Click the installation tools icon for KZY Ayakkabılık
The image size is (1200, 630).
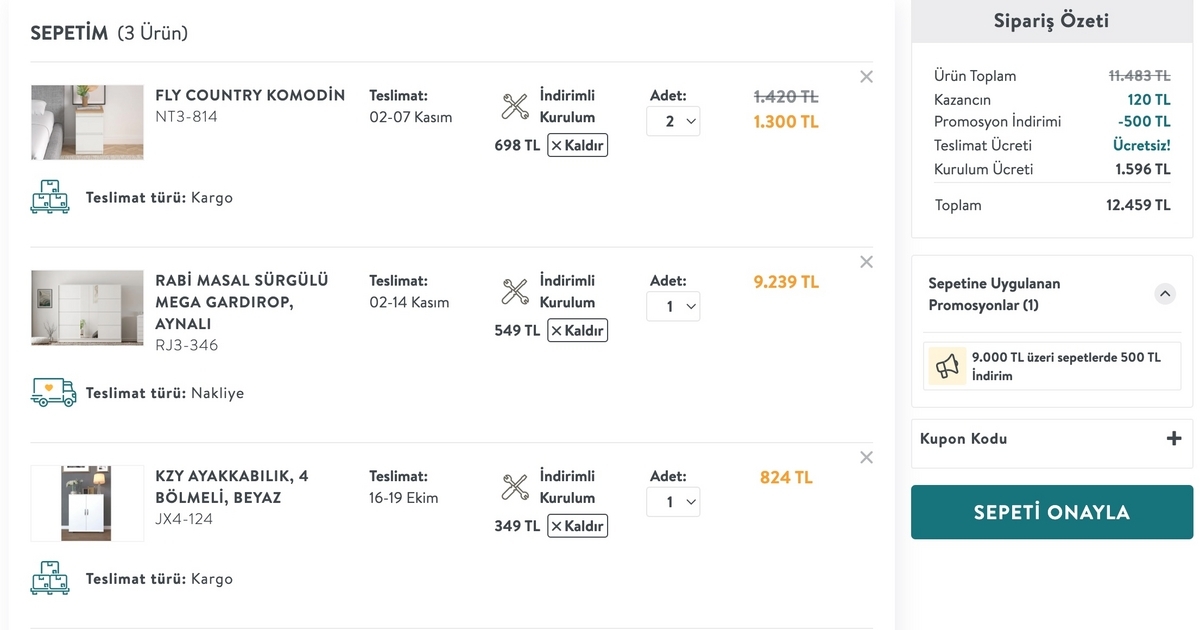(x=515, y=487)
